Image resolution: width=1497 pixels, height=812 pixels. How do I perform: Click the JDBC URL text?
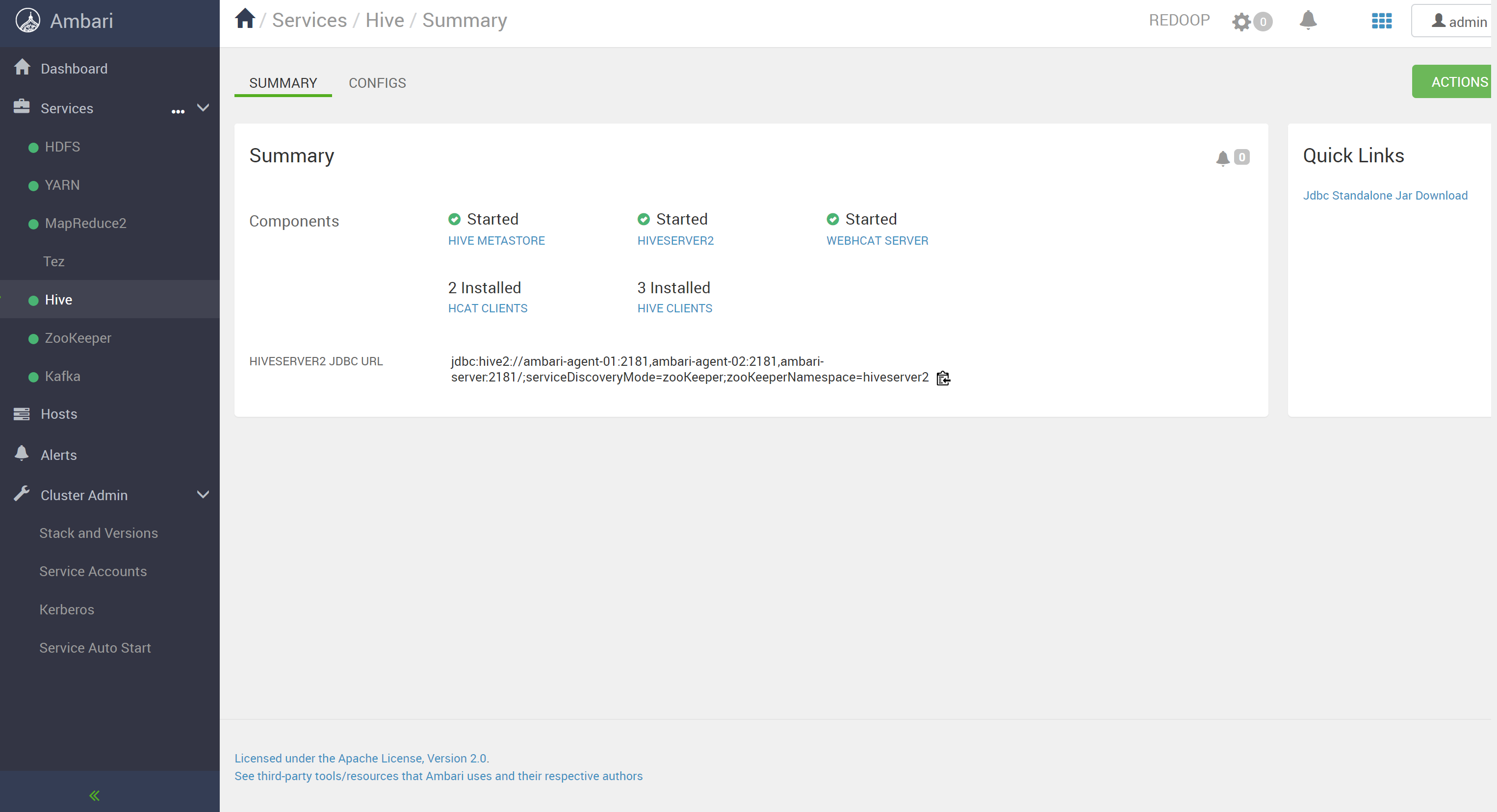689,369
